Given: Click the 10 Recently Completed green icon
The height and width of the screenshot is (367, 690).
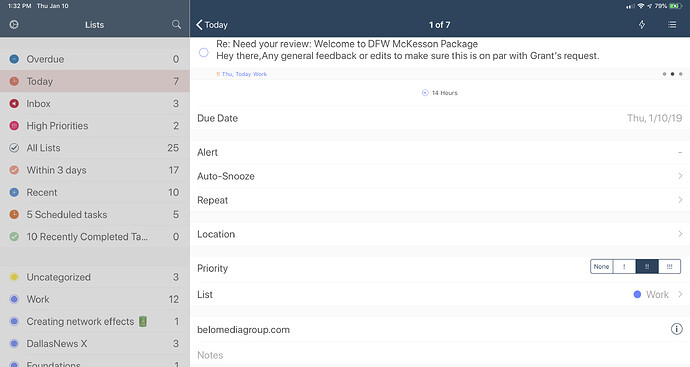Looking at the screenshot, I should [14, 237].
